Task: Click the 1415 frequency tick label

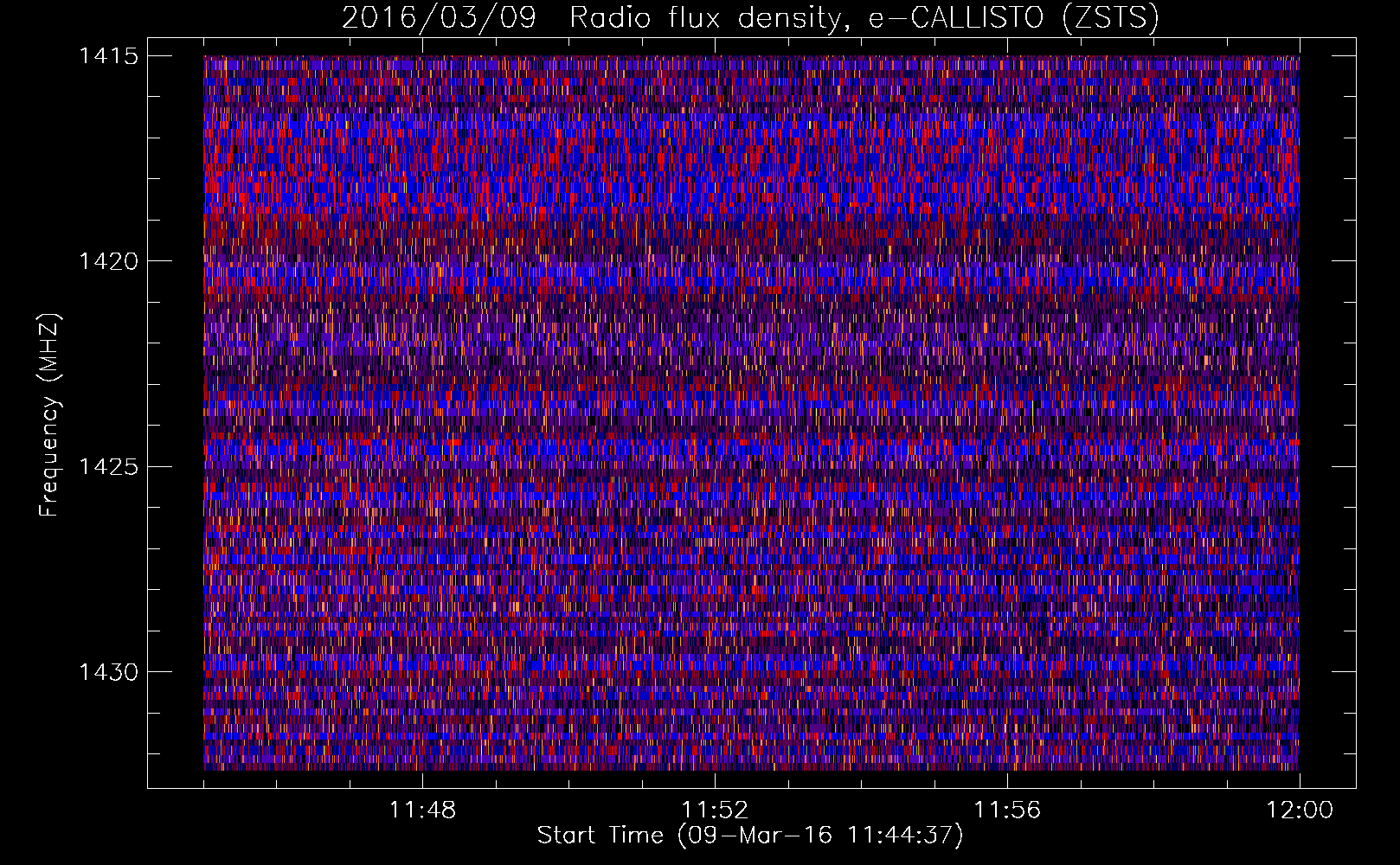Action: (108, 56)
